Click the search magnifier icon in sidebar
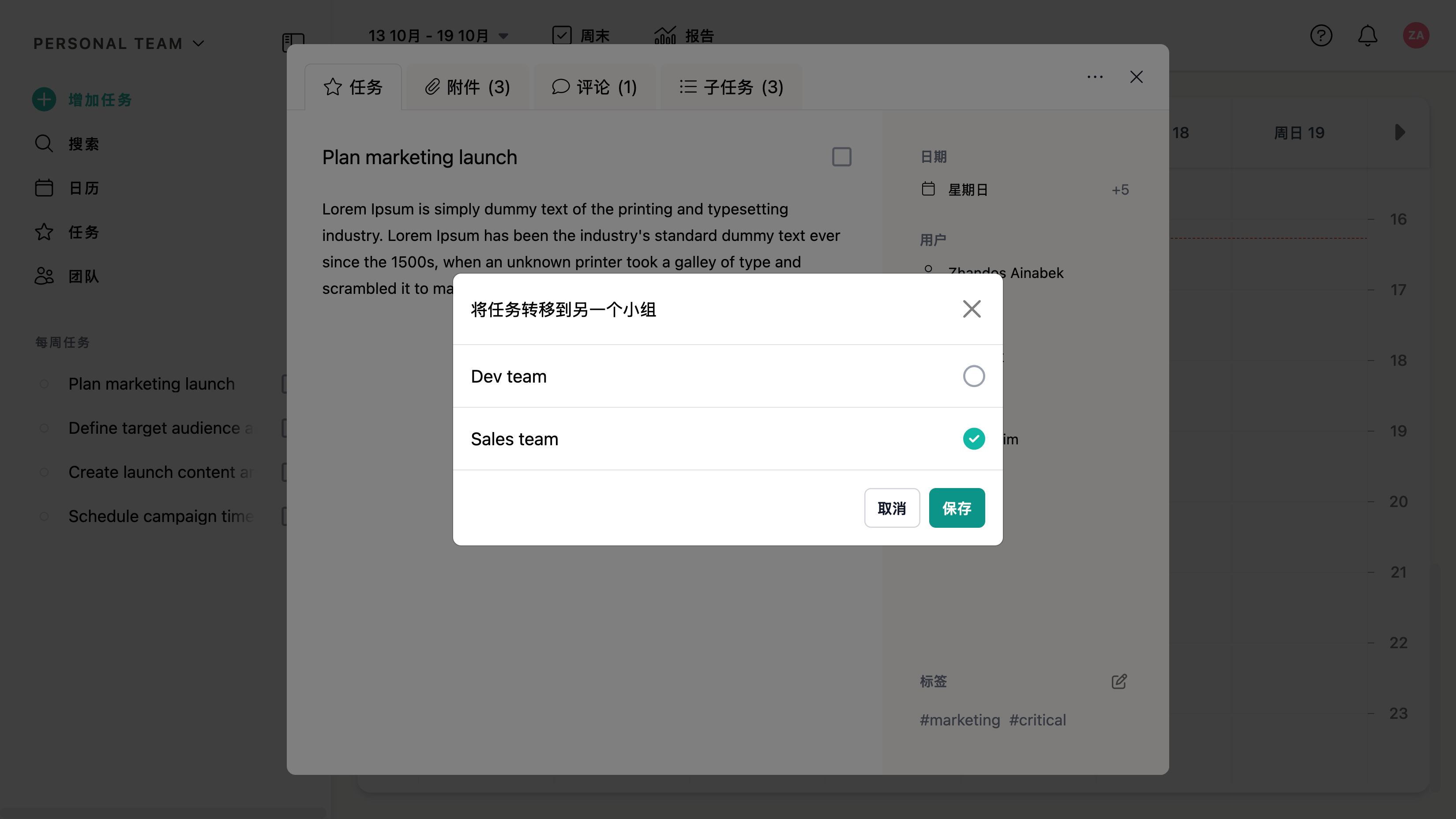The width and height of the screenshot is (1456, 819). pyautogui.click(x=44, y=143)
